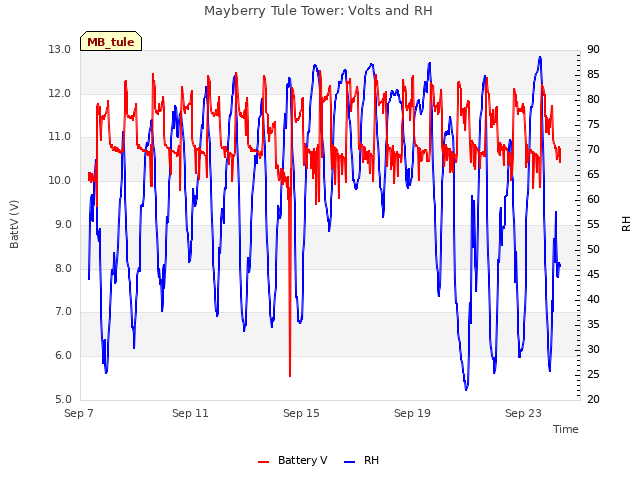Click the Sep 15 date tick label
The width and height of the screenshot is (640, 480).
tap(301, 413)
